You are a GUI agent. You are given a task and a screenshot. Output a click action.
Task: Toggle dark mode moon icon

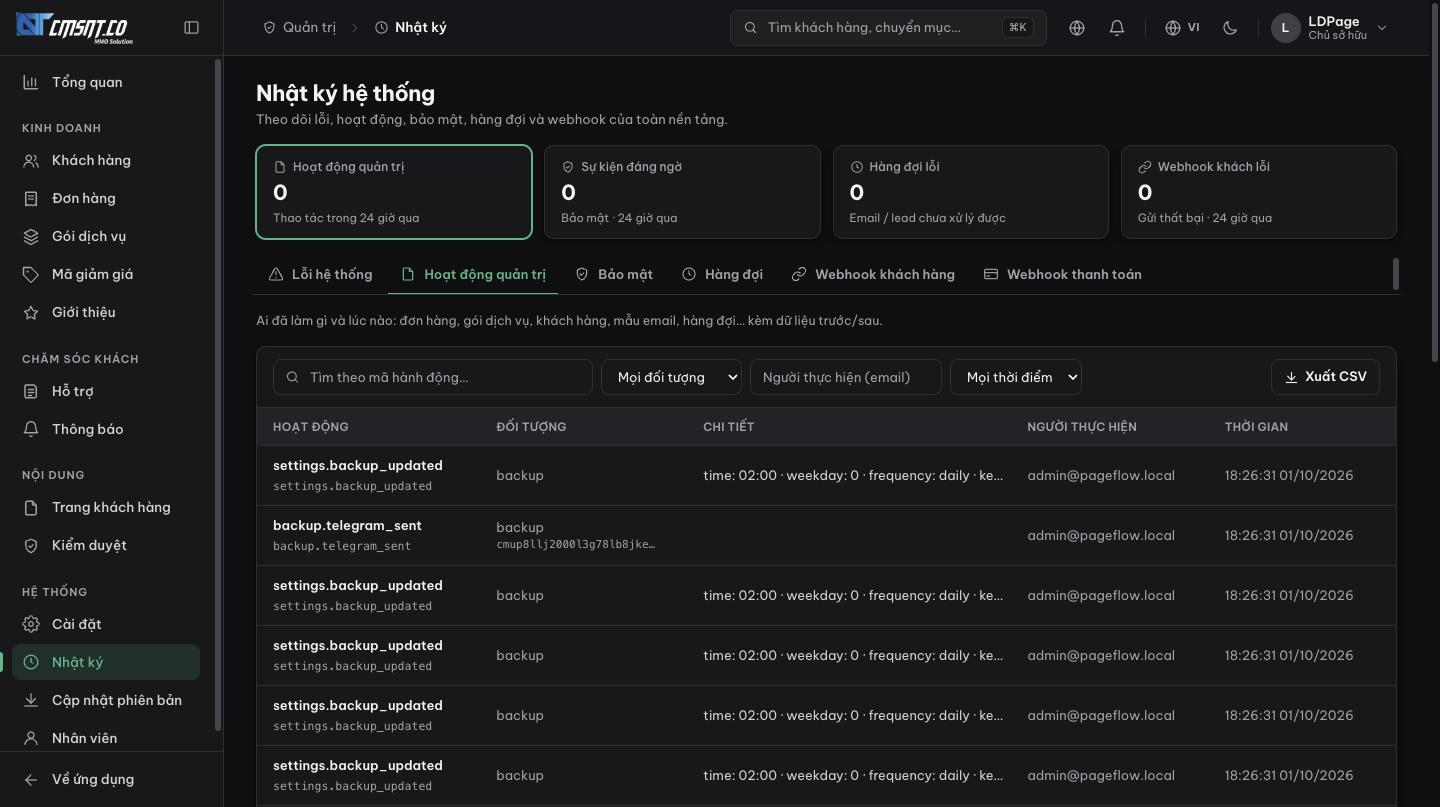pyautogui.click(x=1230, y=28)
